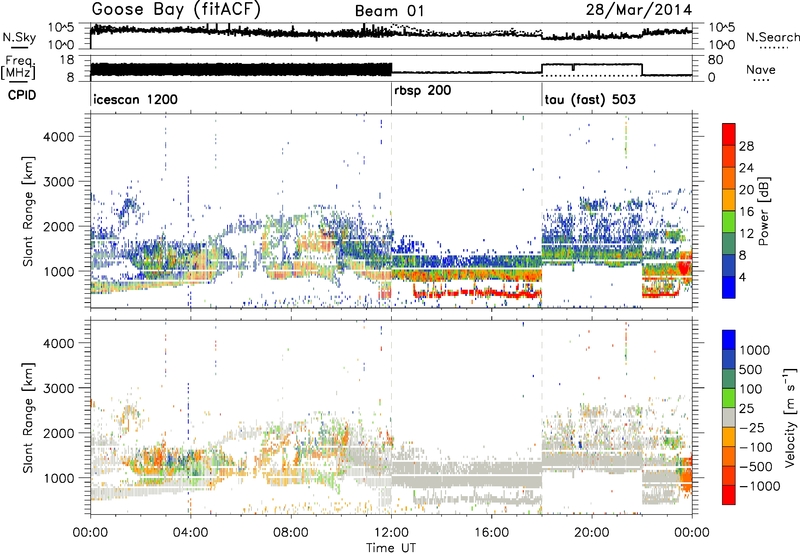This screenshot has height=554, width=800.
Task: Select the 'icescan 1200' CPID entry
Action: tap(135, 99)
